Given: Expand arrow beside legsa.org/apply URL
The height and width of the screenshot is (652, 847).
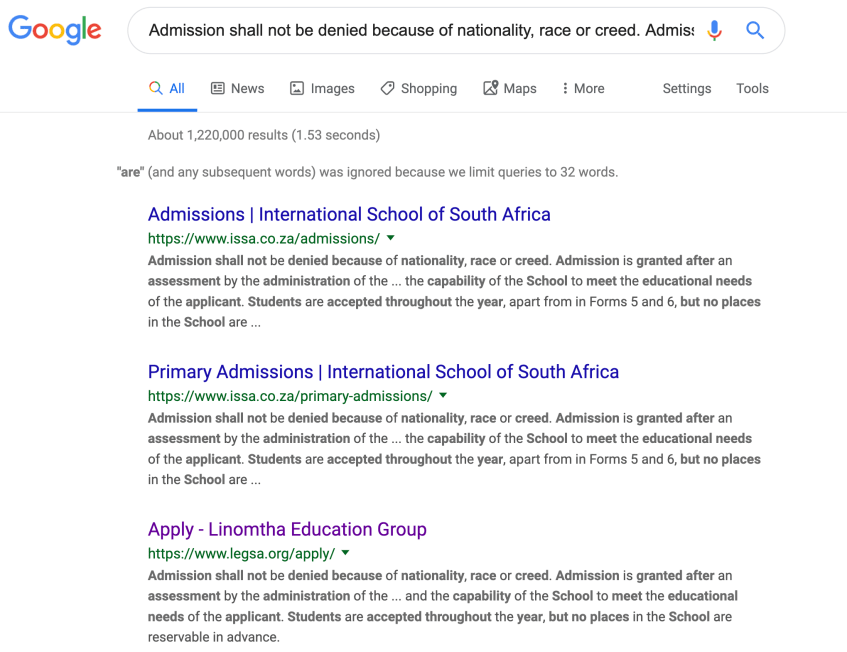Looking at the screenshot, I should [346, 553].
